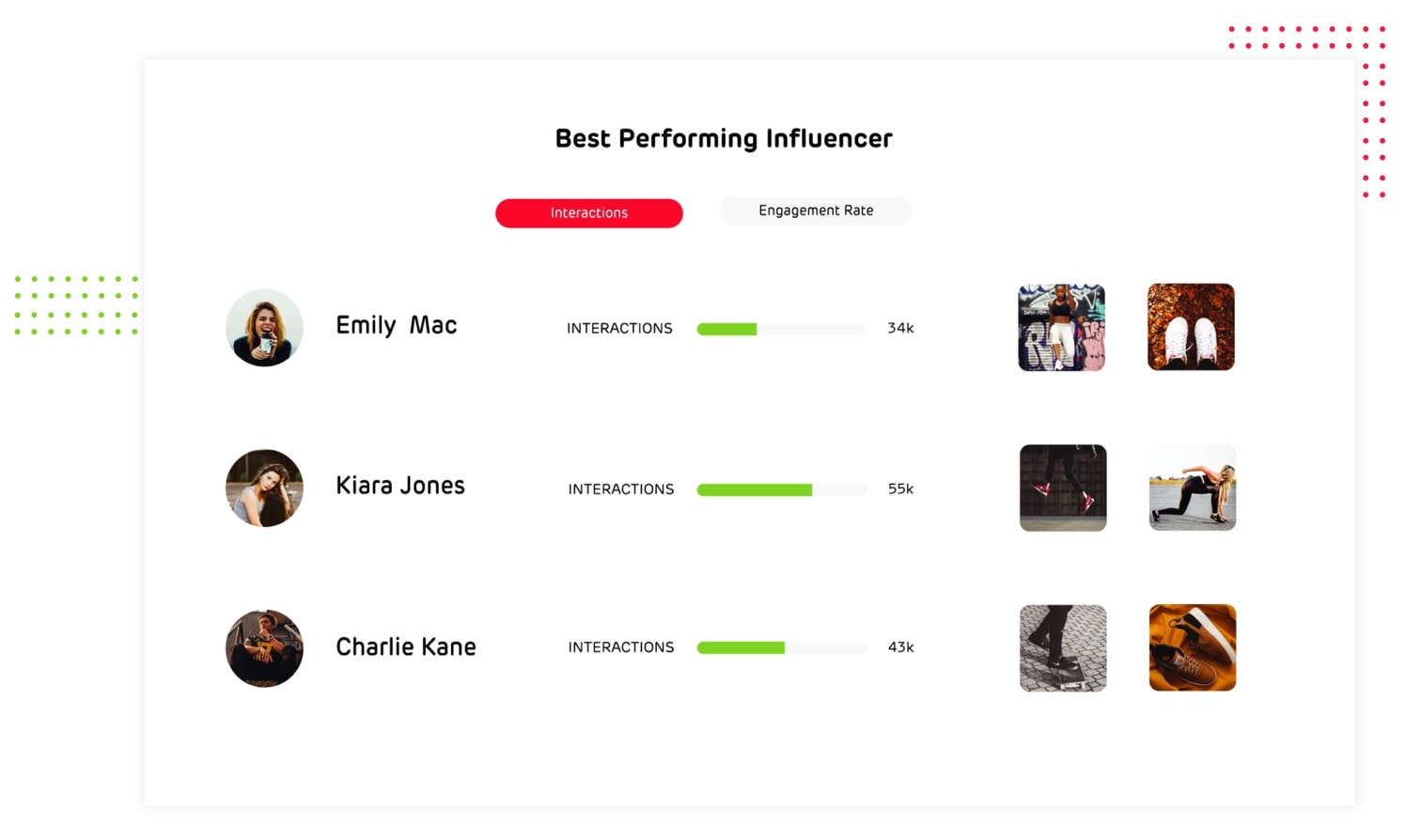Open Charlie Kane's skateboard cobblestone thumbnail

(1062, 648)
